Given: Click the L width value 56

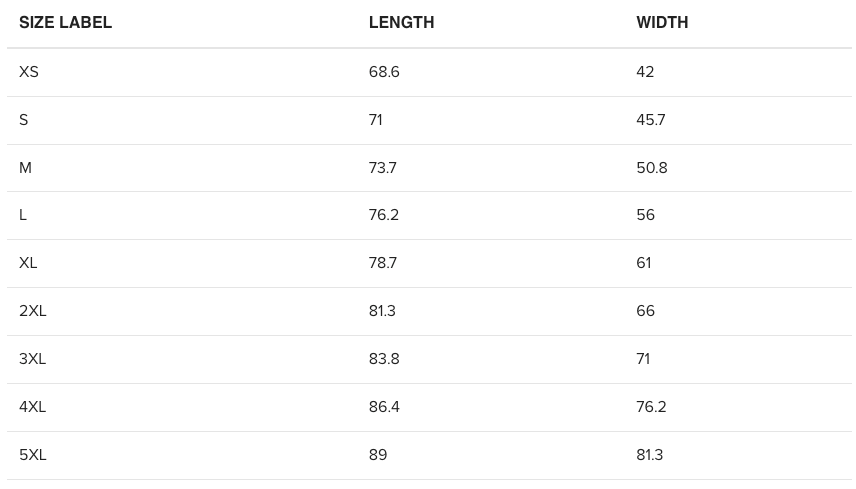Looking at the screenshot, I should pyautogui.click(x=645, y=215).
